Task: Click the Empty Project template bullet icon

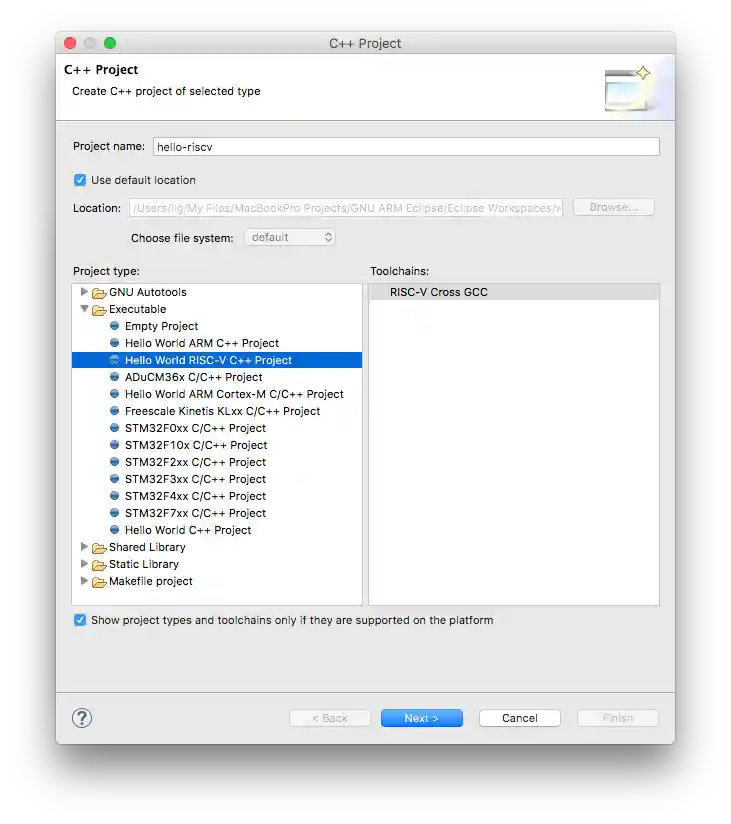Action: tap(115, 326)
